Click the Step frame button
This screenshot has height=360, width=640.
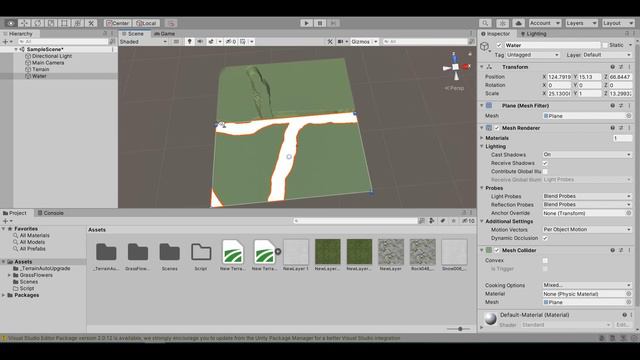[333, 23]
